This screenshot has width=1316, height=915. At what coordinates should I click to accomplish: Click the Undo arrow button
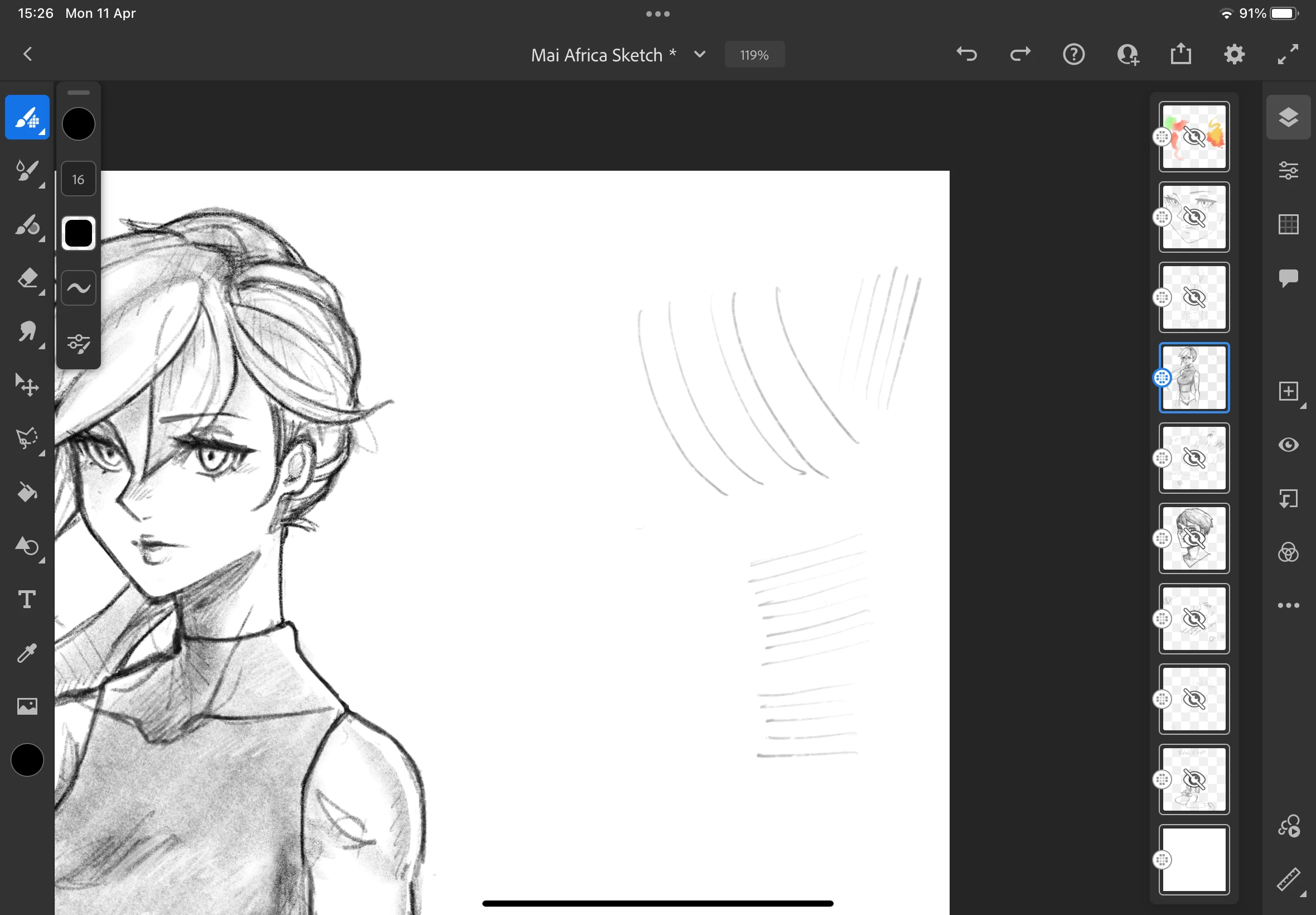(966, 55)
